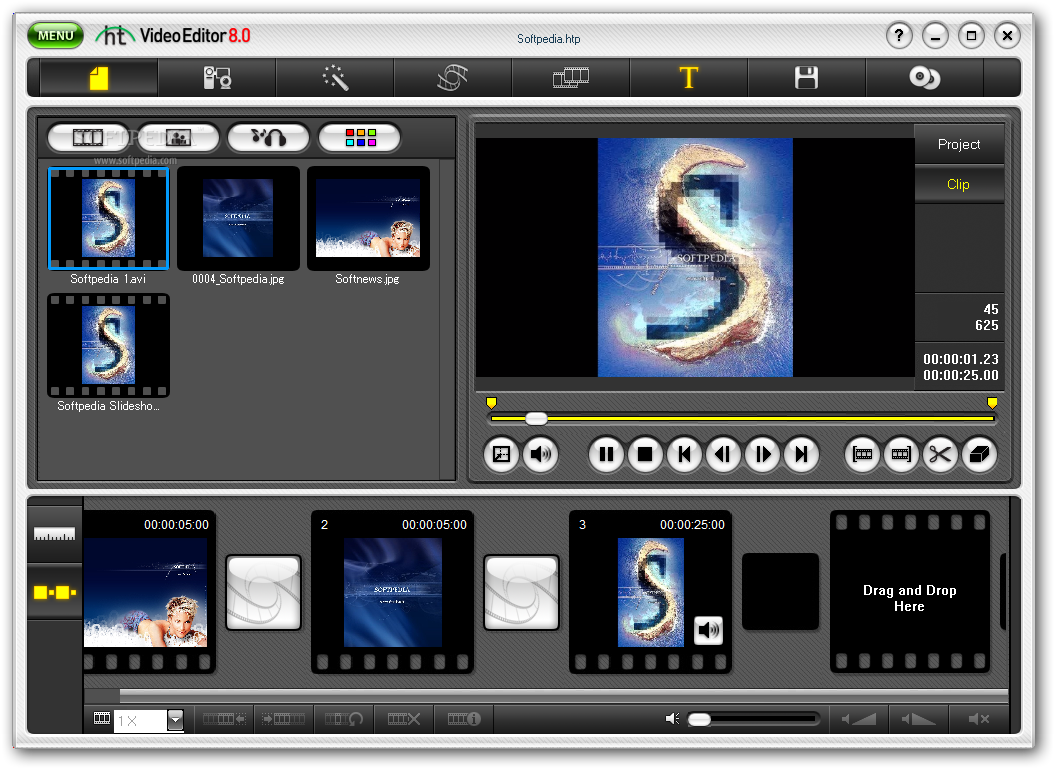Select 0004_Softpedia.jpg thumbnail
The height and width of the screenshot is (769, 1055).
point(238,219)
